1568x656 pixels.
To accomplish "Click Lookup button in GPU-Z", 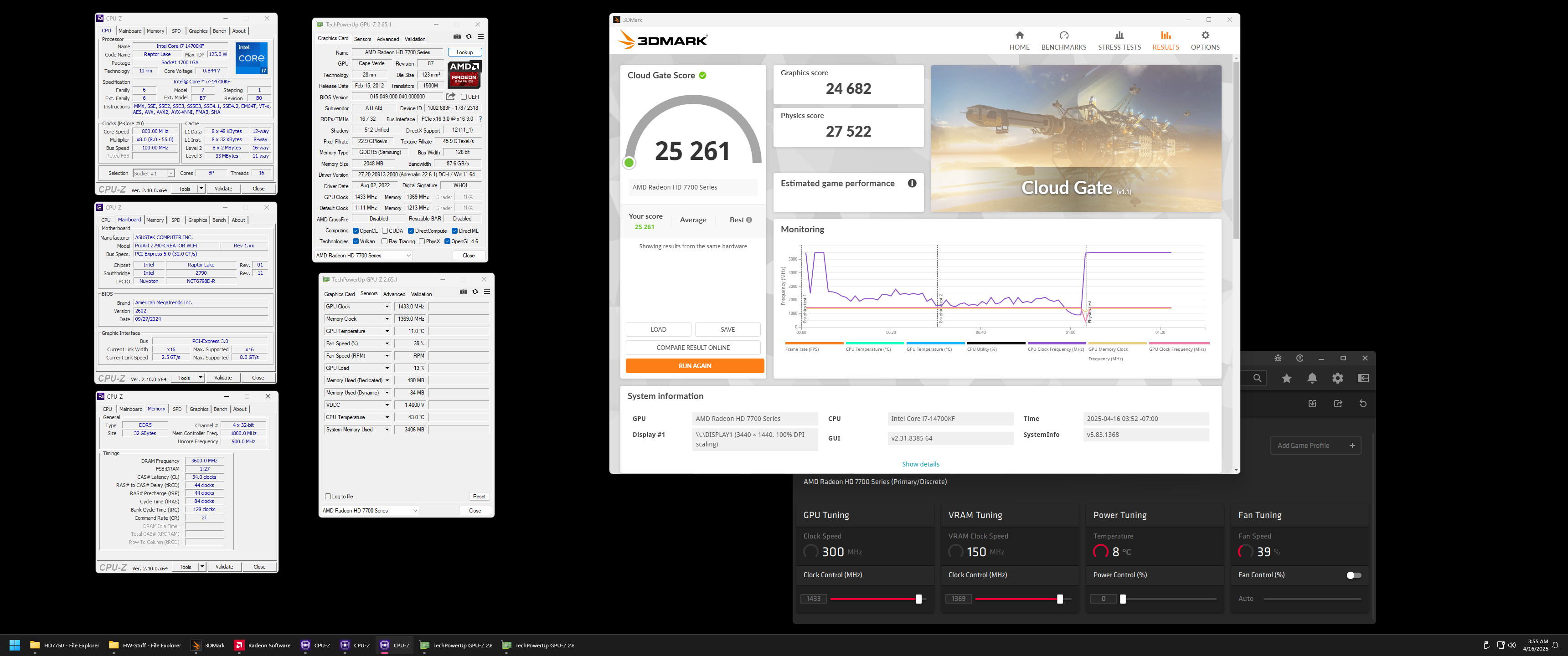I will pyautogui.click(x=464, y=52).
